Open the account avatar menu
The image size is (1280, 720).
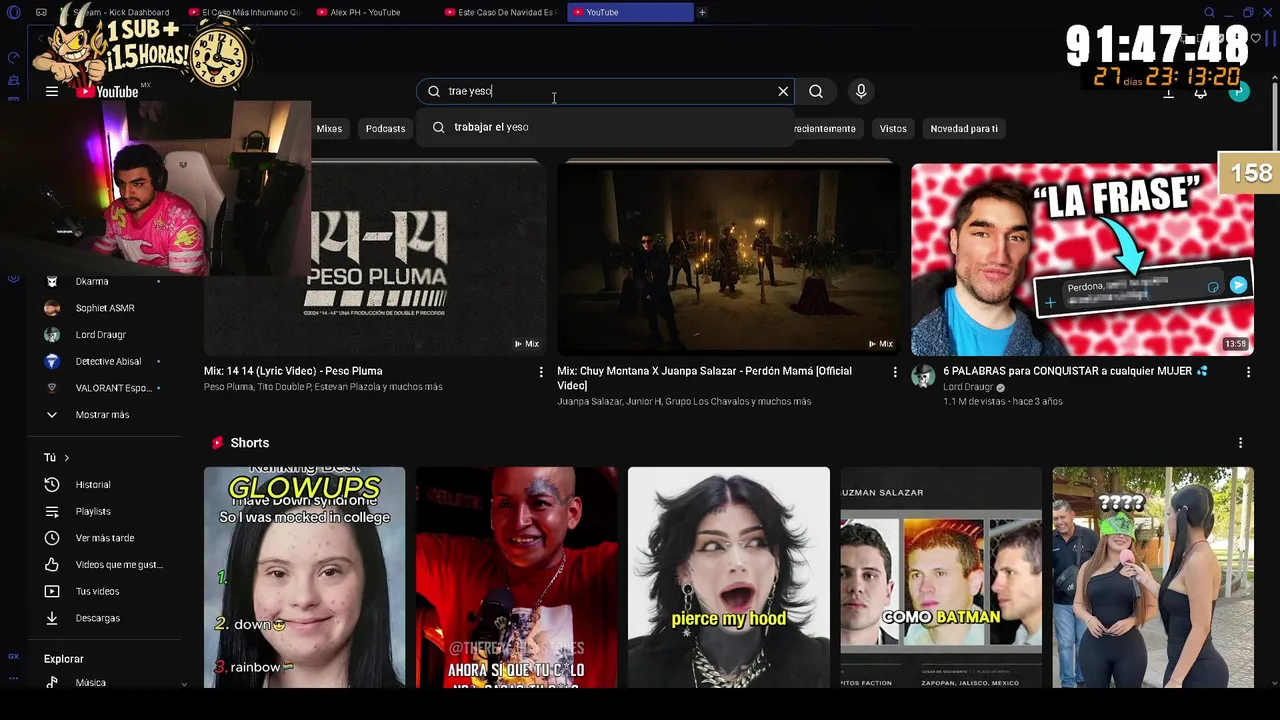[x=1239, y=92]
